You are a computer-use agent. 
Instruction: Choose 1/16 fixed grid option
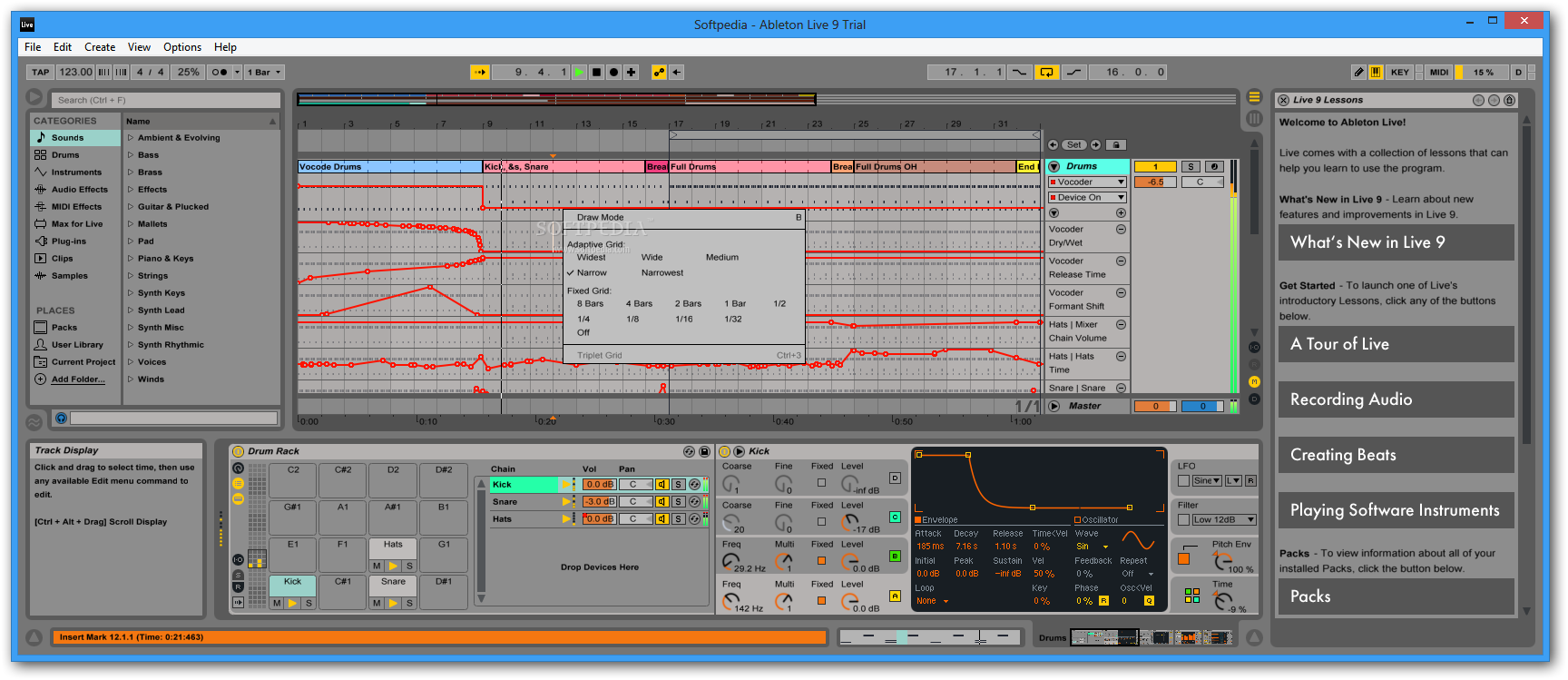(684, 320)
